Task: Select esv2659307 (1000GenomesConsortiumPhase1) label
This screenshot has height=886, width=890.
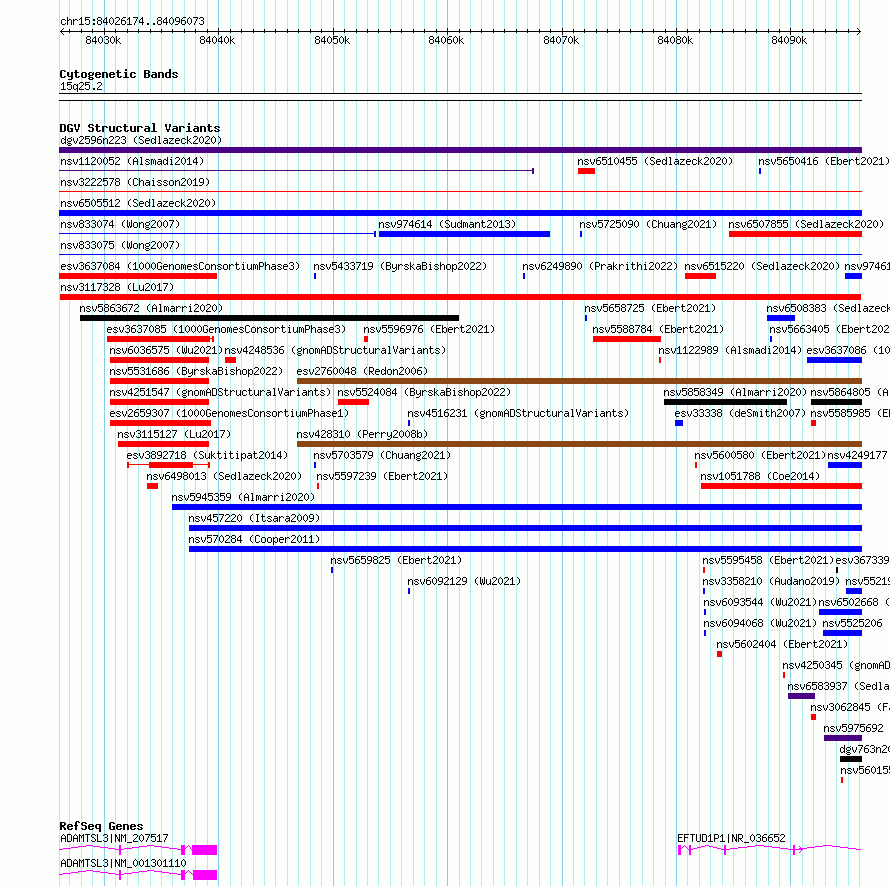Action: [229, 413]
